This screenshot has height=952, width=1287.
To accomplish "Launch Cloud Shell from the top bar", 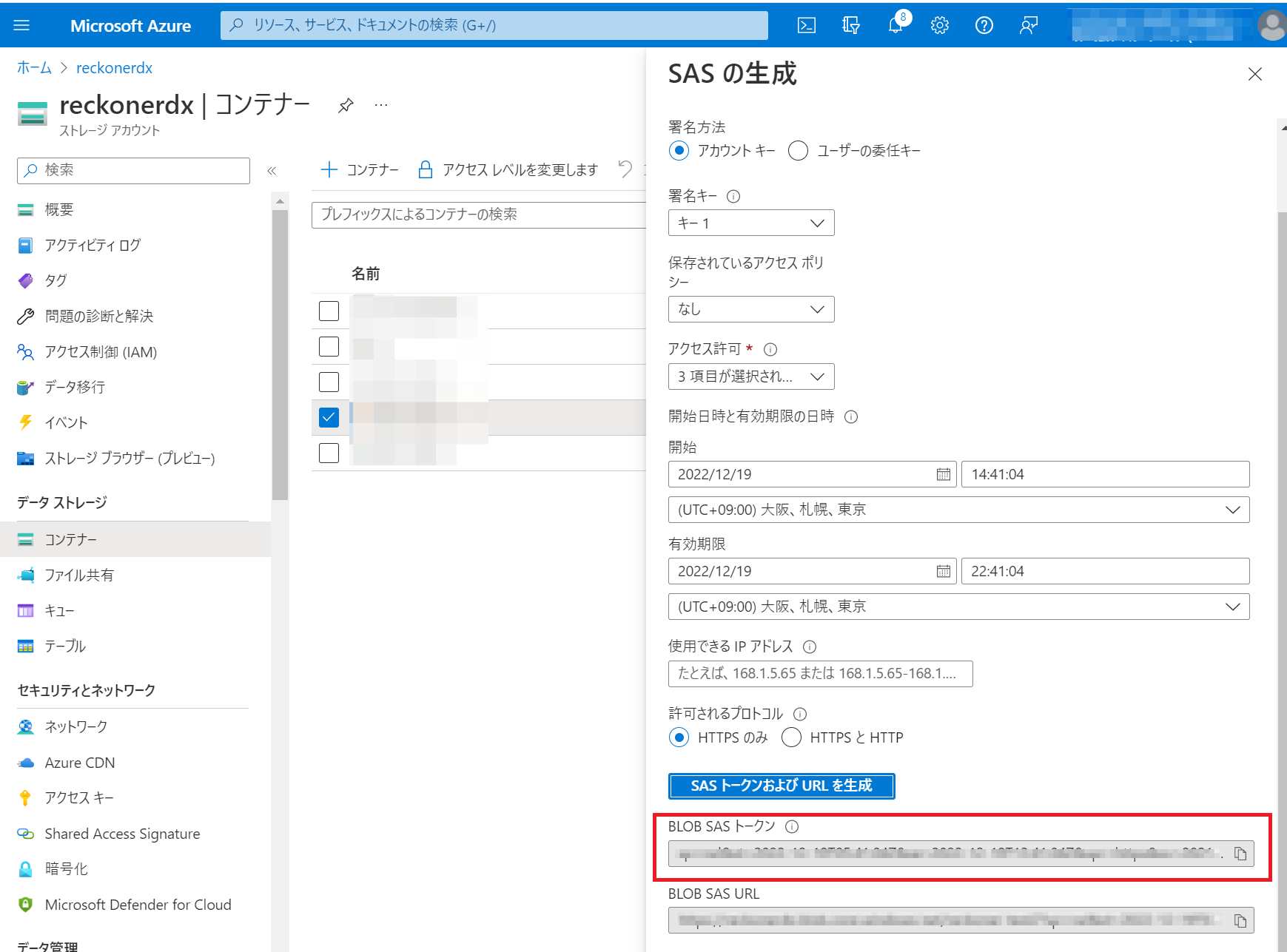I will tap(807, 25).
